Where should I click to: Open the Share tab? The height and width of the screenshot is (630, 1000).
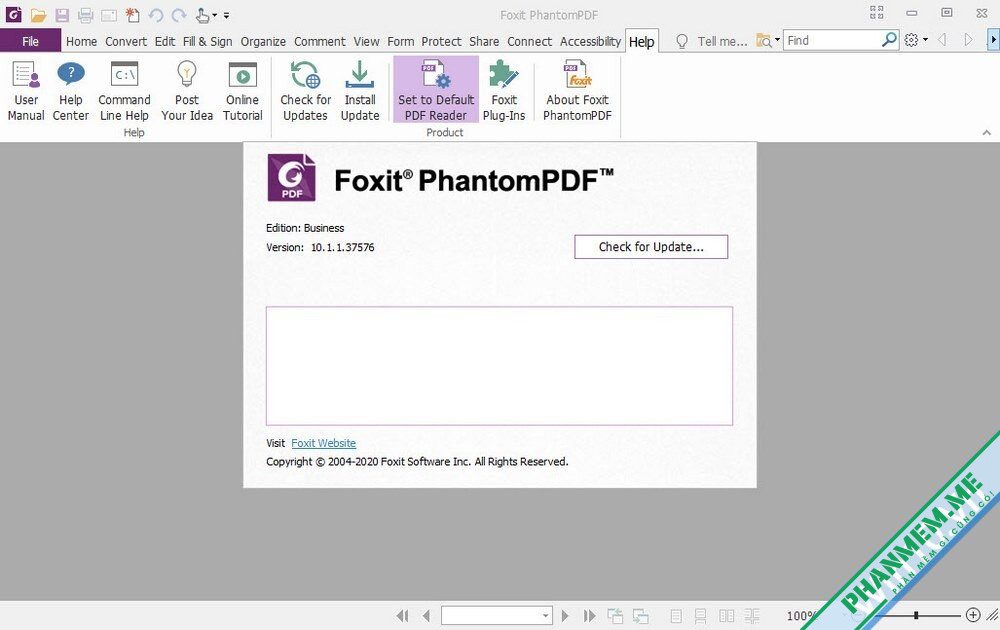(x=484, y=41)
